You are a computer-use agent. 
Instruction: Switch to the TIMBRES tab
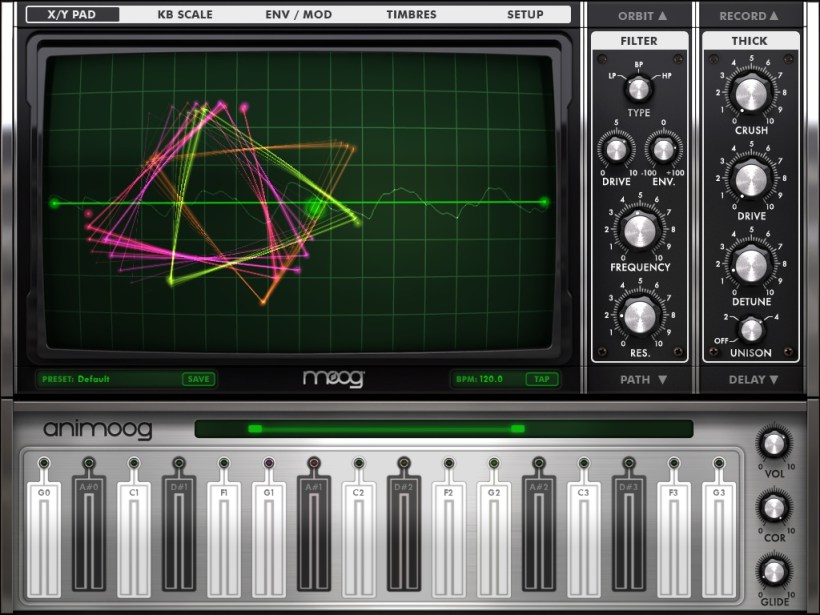tap(412, 14)
